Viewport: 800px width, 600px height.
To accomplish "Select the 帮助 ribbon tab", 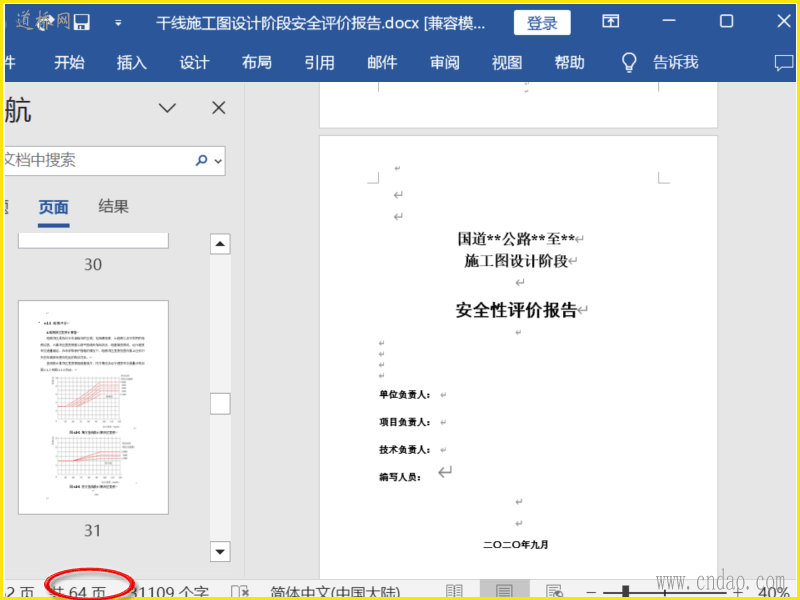I will click(x=569, y=63).
